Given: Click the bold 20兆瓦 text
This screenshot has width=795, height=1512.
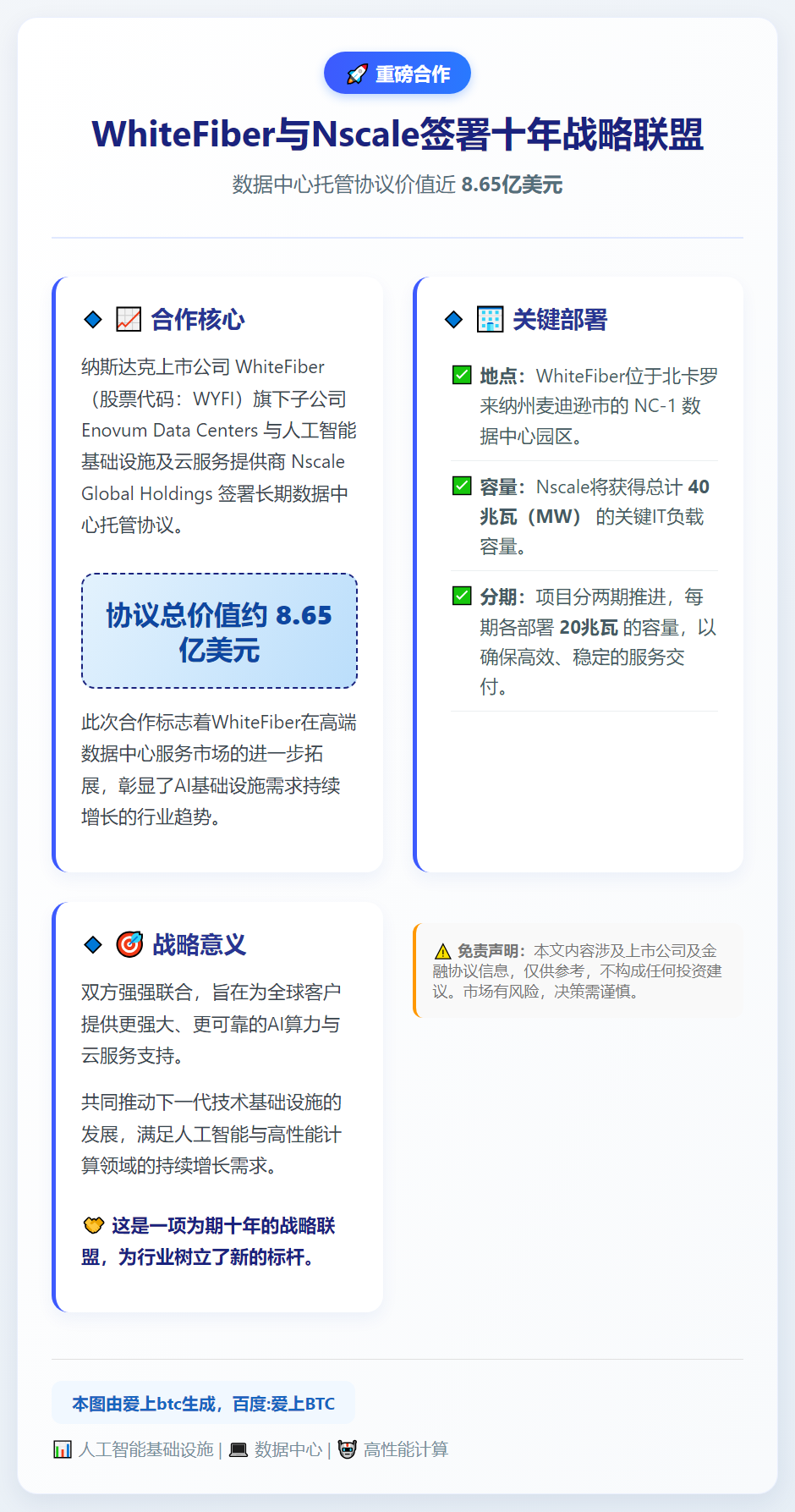Looking at the screenshot, I should coord(589,627).
